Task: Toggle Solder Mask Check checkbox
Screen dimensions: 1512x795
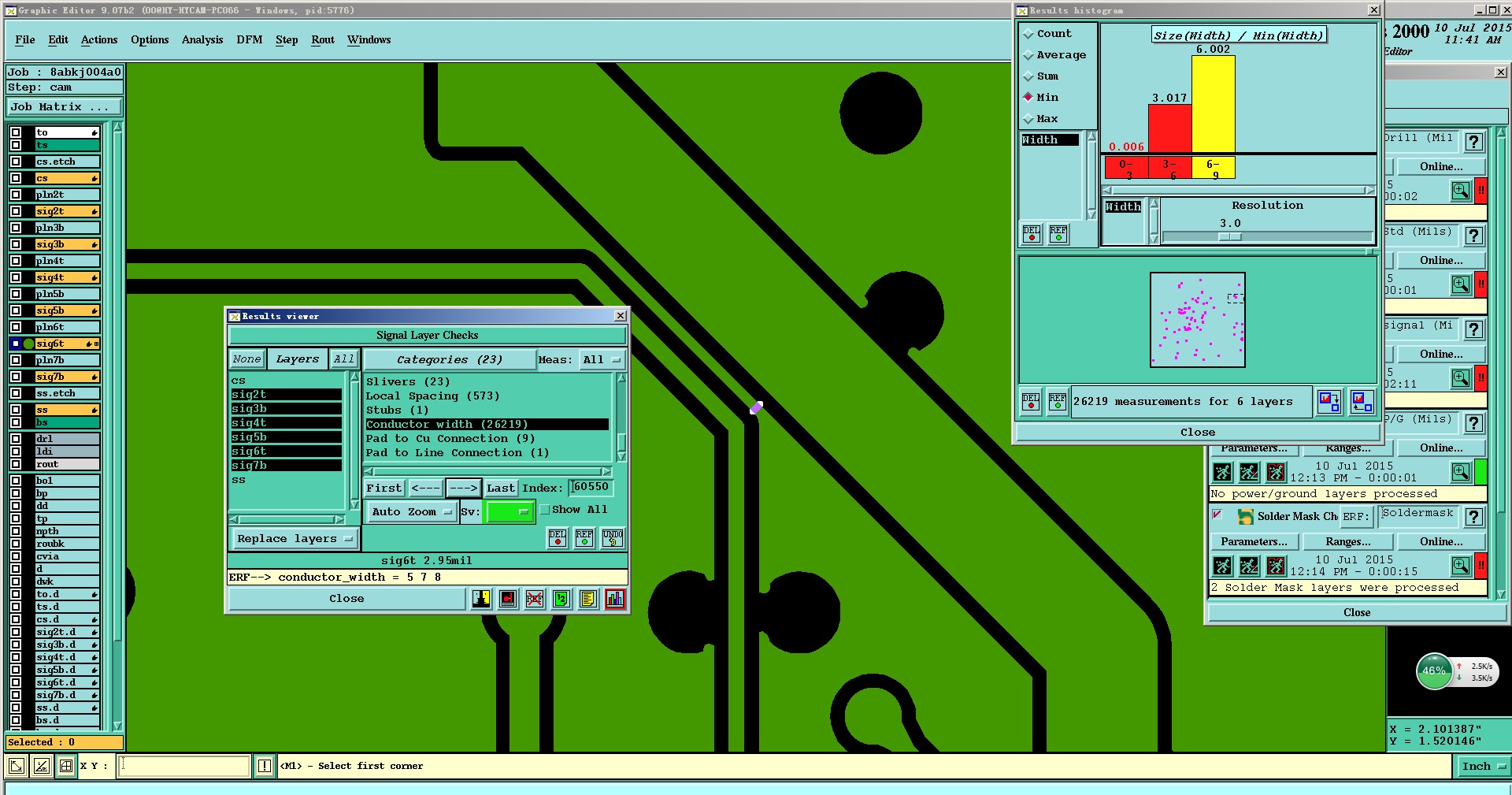Action: pos(1217,515)
